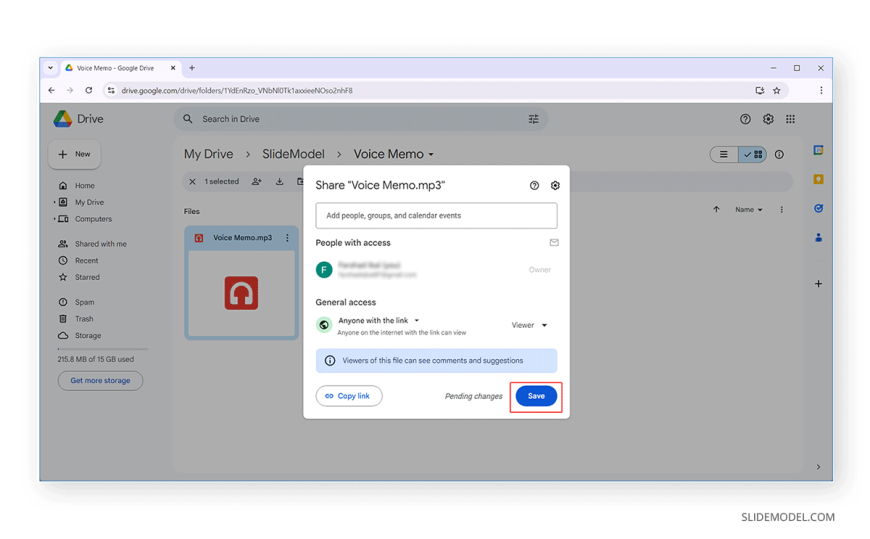This screenshot has height=539, width=870.
Task: Open the Anyone with the link dropdown
Action: (x=378, y=320)
